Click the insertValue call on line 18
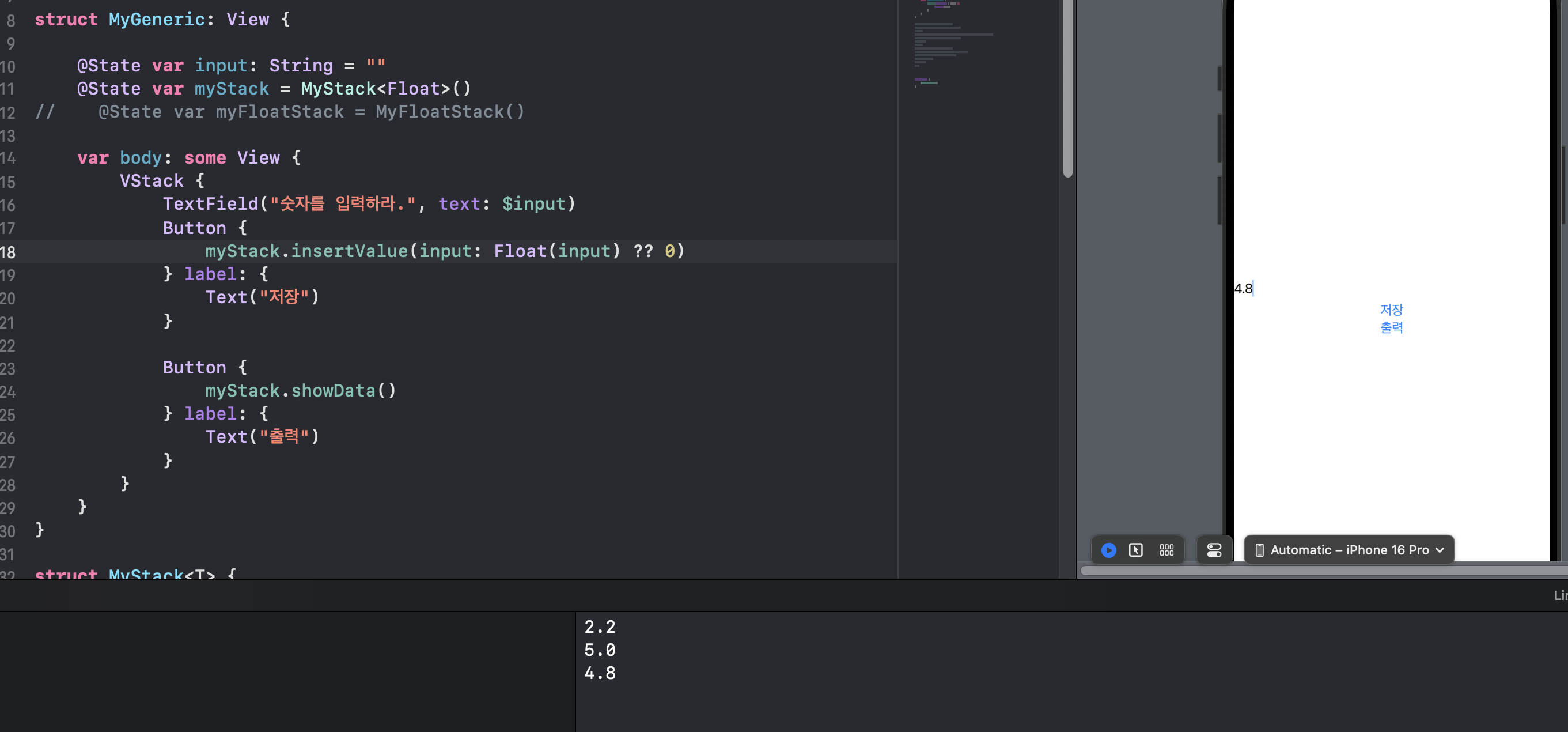The height and width of the screenshot is (732, 1568). [x=350, y=251]
